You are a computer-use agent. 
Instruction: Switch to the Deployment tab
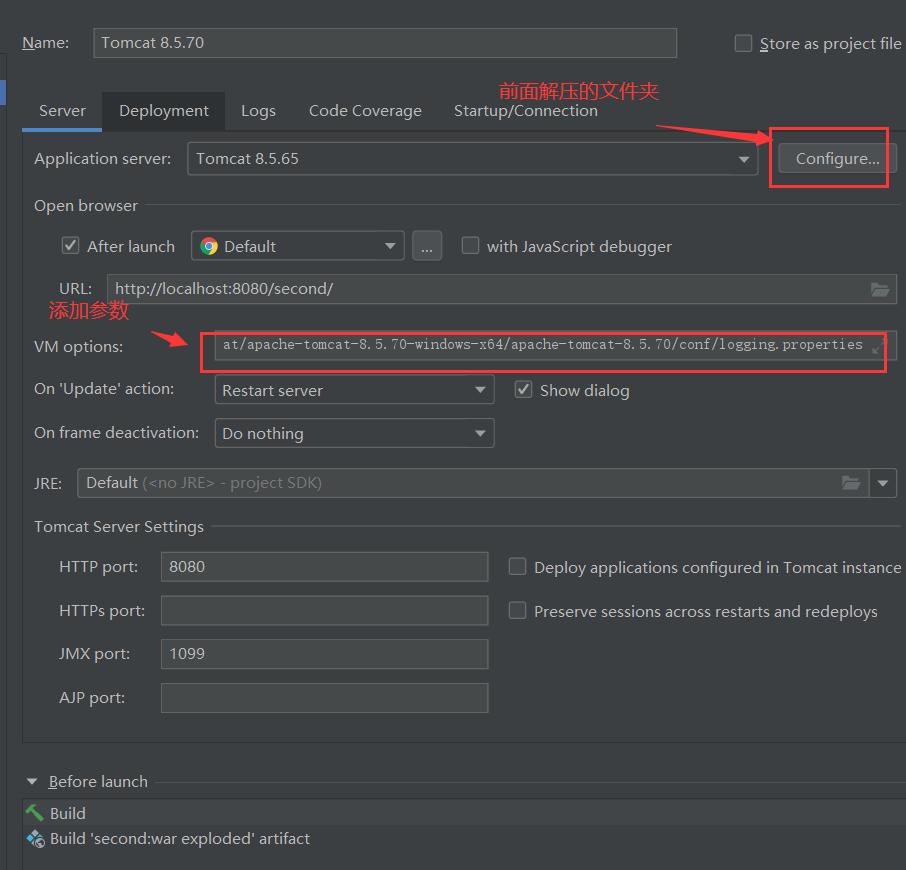pyautogui.click(x=164, y=111)
